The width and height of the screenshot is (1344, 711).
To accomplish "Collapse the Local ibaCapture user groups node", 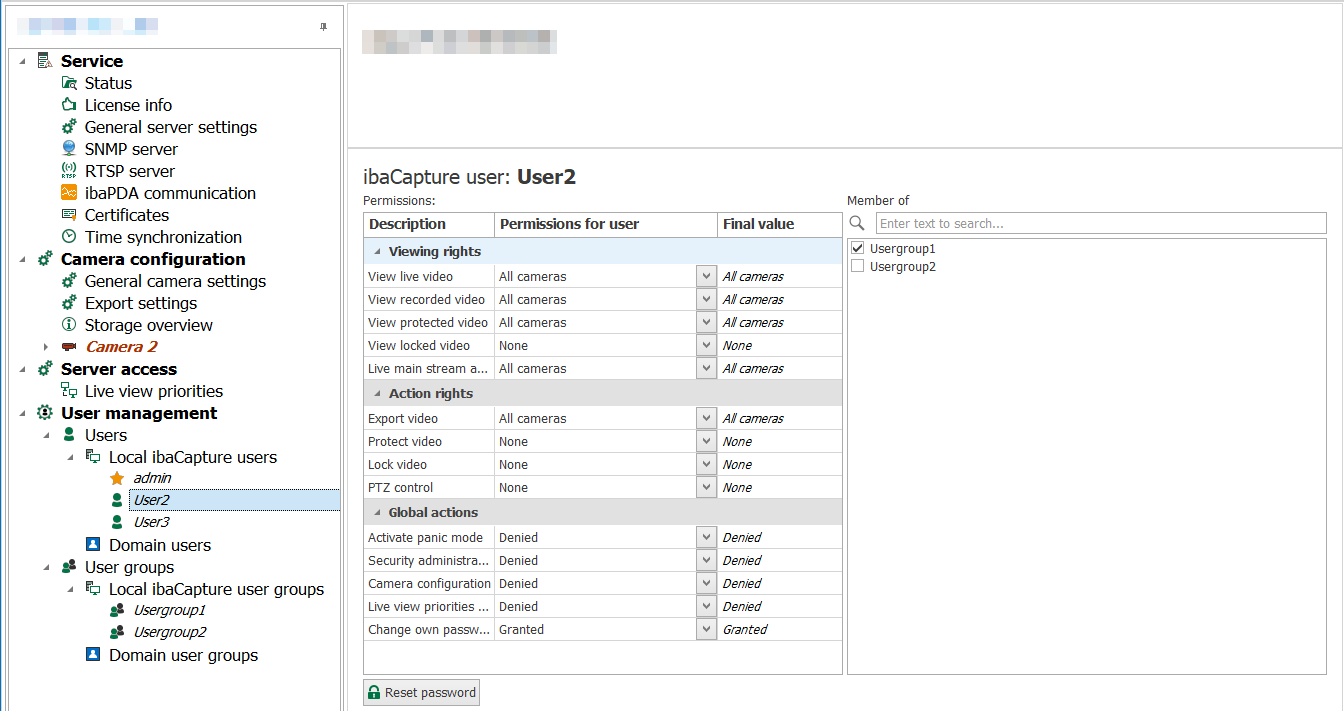I will (x=70, y=589).
